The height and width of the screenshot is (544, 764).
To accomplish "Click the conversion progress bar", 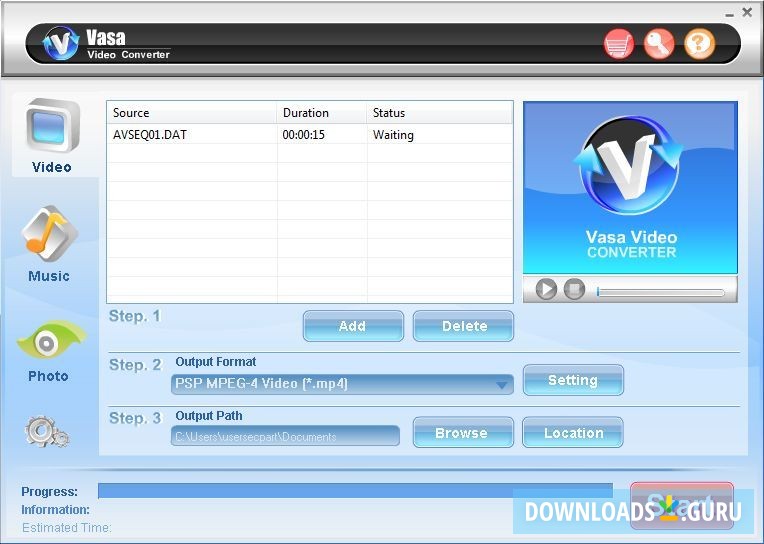I will 355,491.
